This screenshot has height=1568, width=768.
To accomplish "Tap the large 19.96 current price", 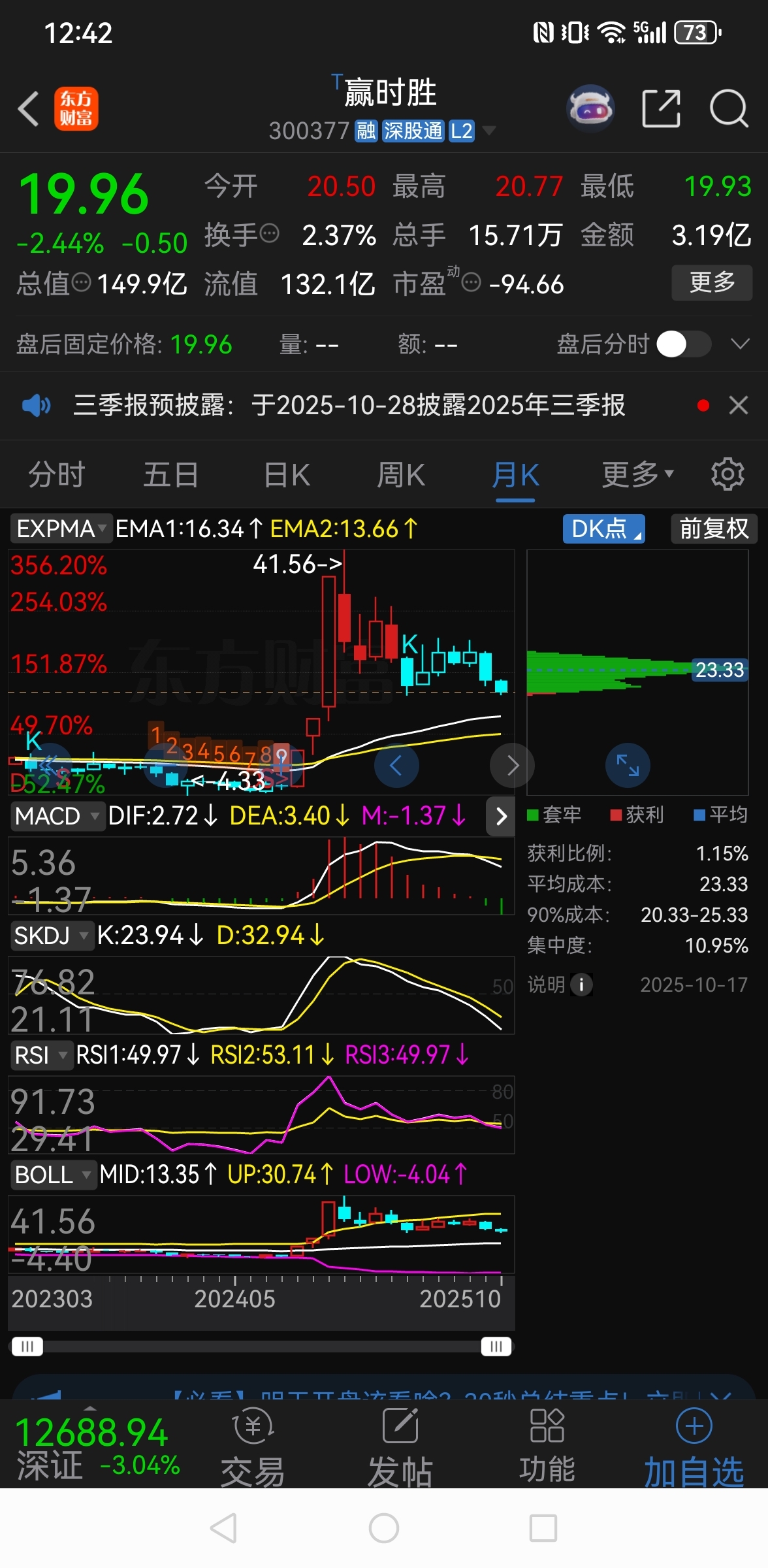I will click(x=84, y=194).
